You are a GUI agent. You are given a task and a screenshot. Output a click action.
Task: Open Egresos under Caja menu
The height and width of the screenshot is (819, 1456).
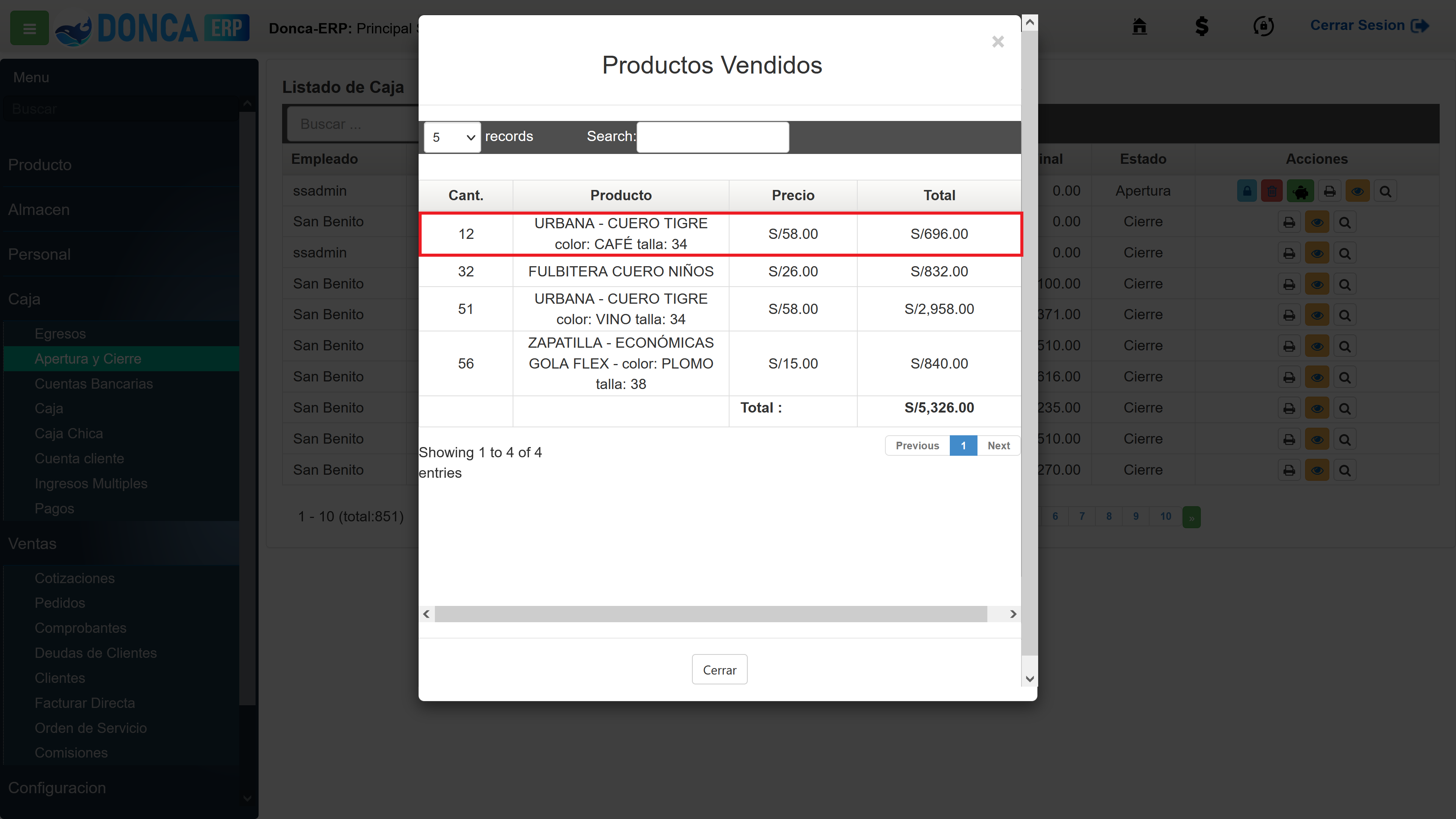tap(60, 334)
